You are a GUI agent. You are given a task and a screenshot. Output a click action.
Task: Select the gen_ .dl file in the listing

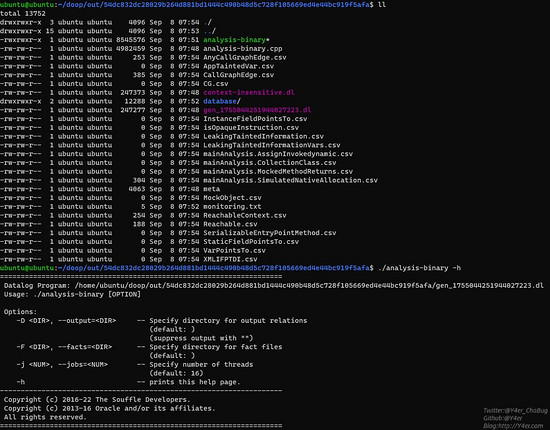(257, 110)
